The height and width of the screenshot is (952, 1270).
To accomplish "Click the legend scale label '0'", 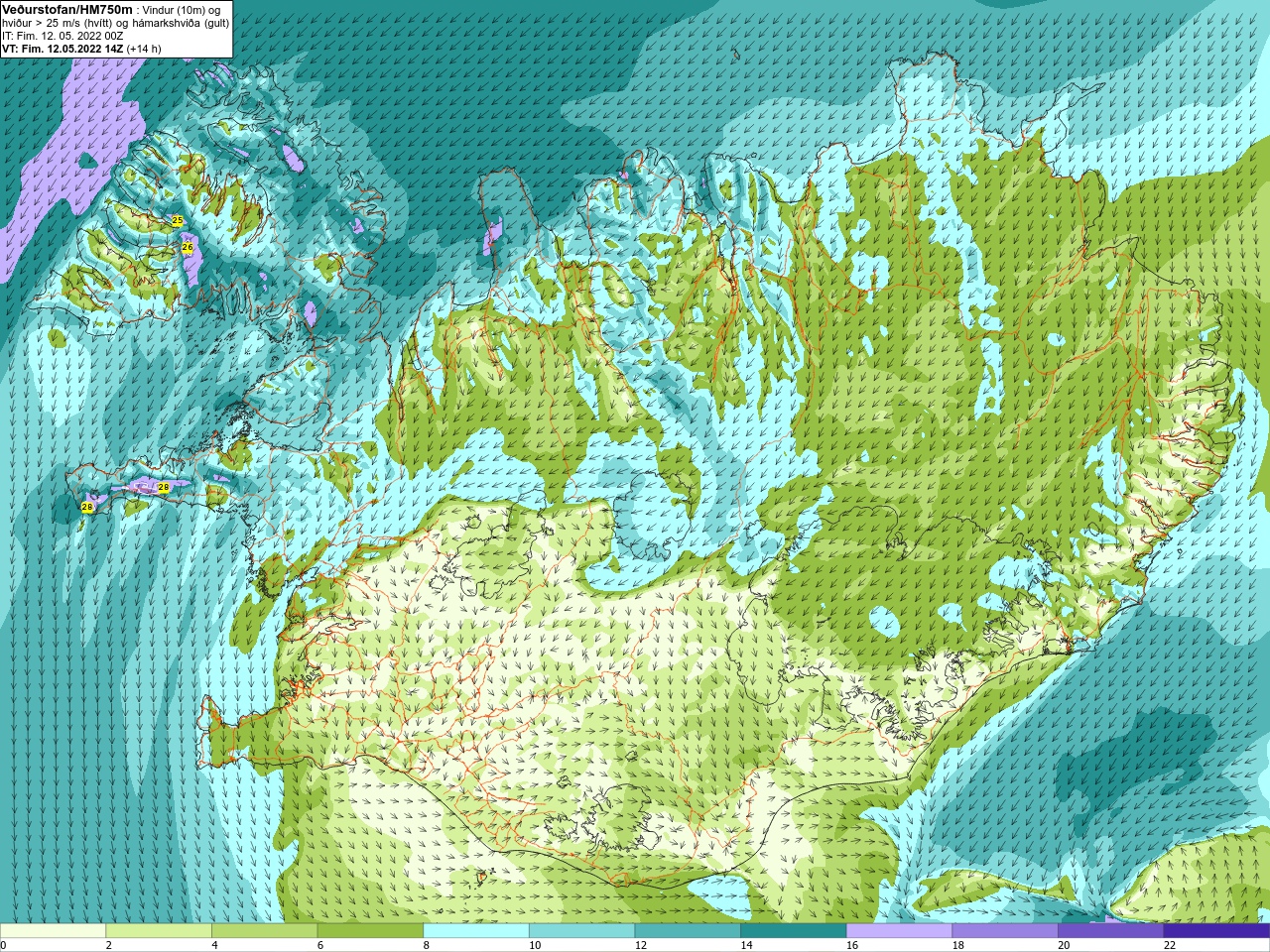I will click(x=3, y=945).
